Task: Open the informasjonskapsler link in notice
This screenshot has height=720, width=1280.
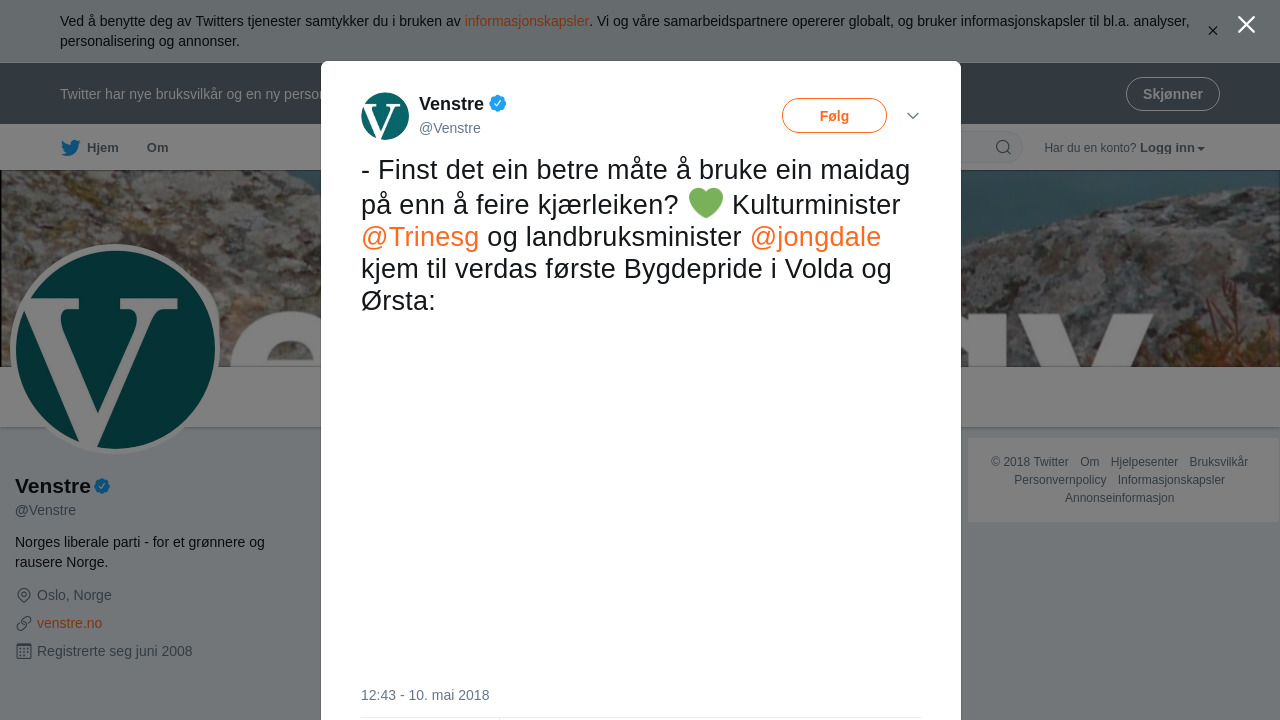Action: (x=527, y=21)
